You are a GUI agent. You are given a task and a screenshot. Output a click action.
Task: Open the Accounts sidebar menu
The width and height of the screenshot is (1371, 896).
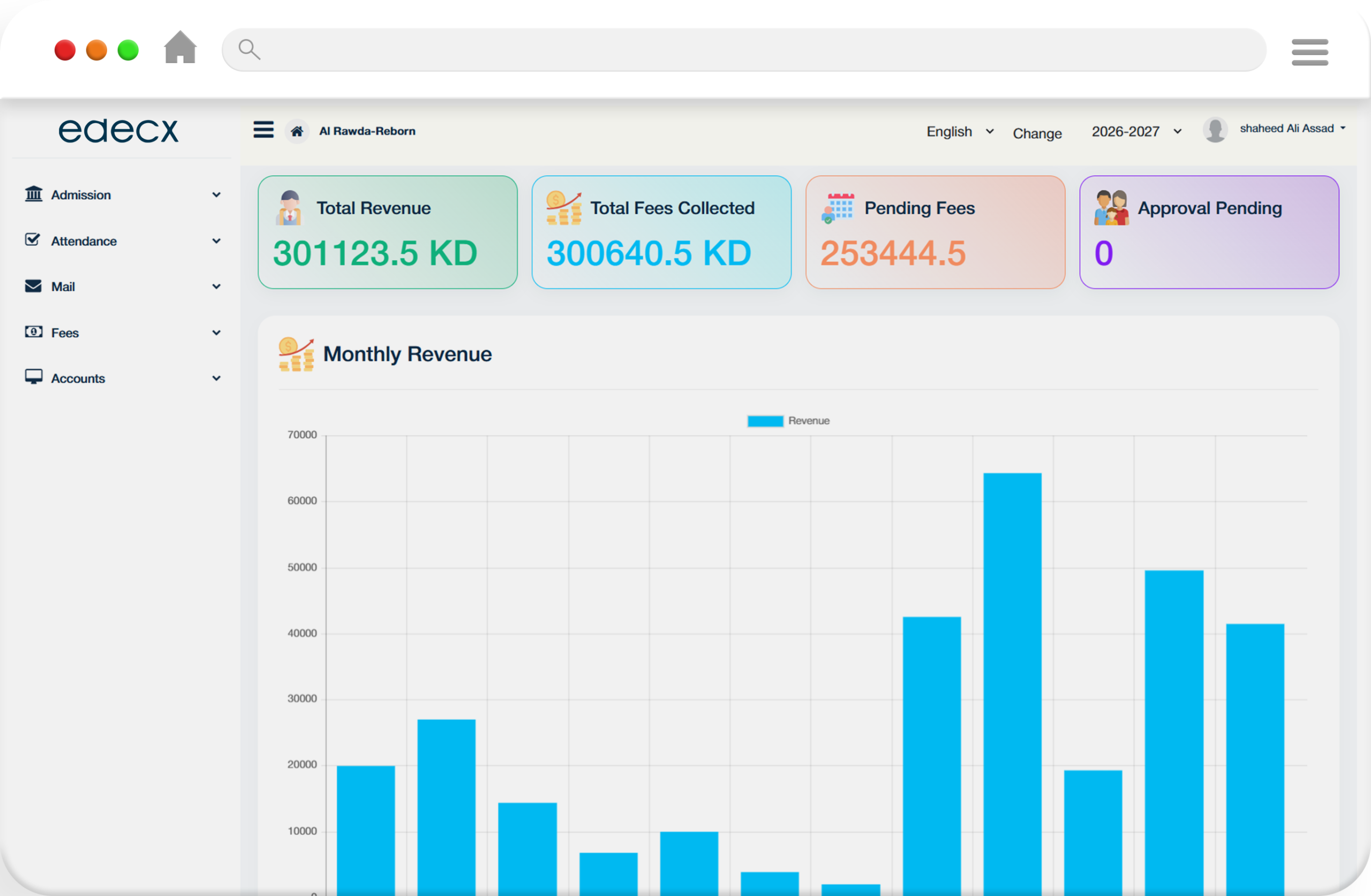pos(123,378)
